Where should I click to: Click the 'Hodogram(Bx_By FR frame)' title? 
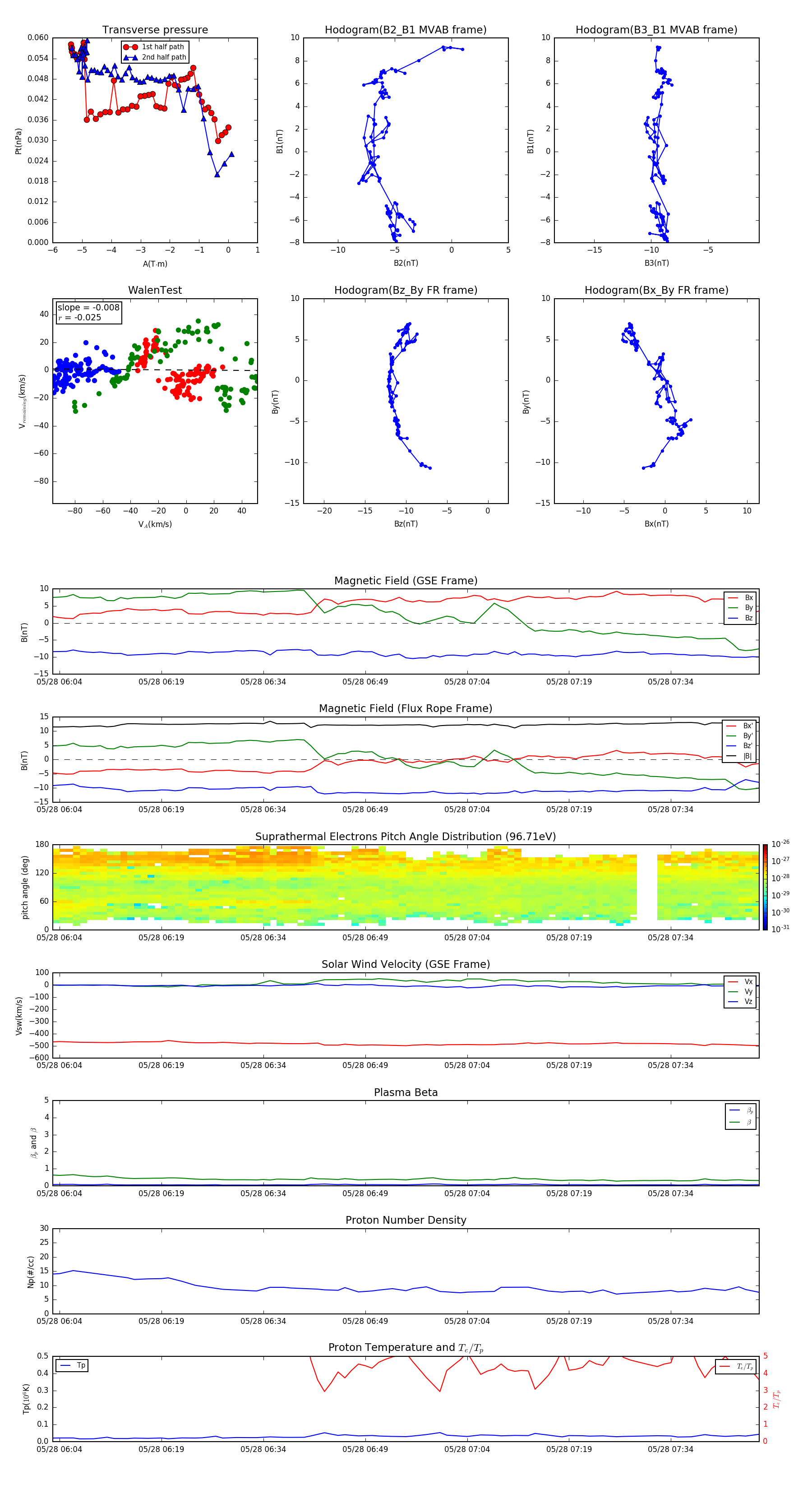(656, 290)
